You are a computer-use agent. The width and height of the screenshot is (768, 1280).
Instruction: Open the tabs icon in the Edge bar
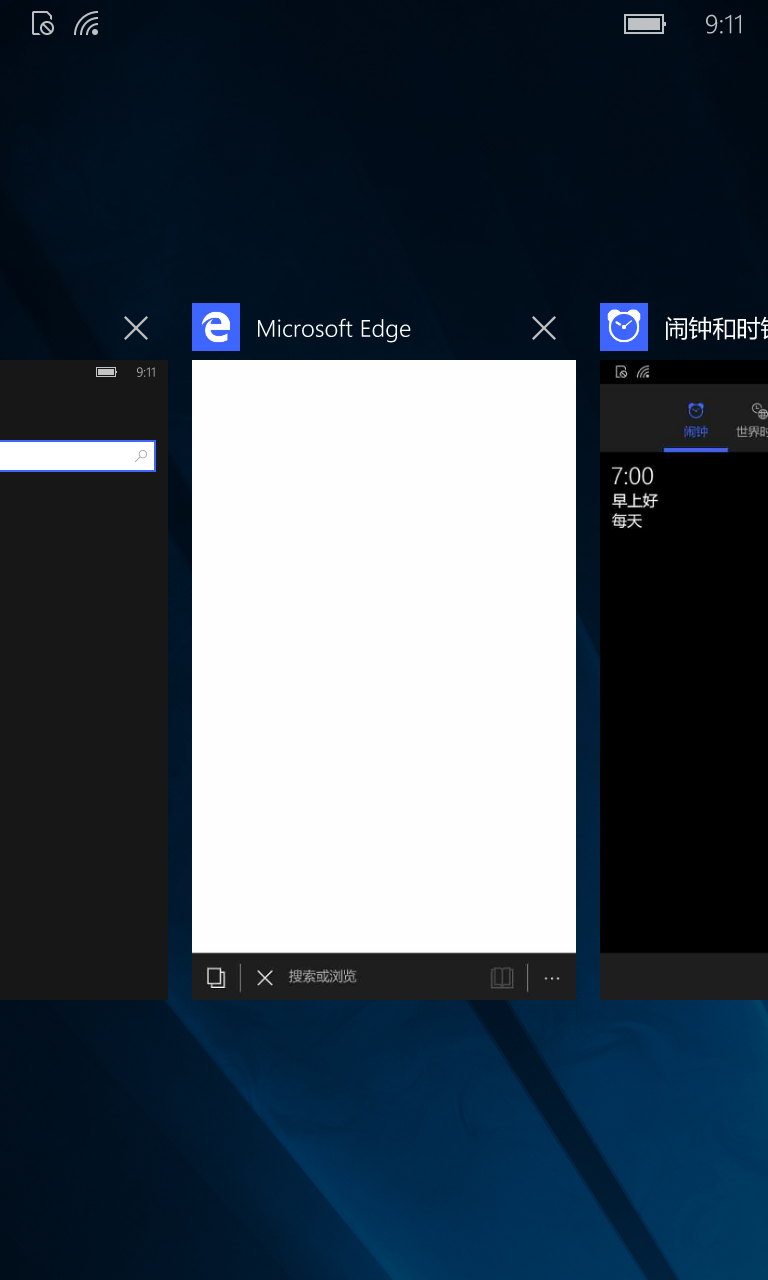[216, 977]
